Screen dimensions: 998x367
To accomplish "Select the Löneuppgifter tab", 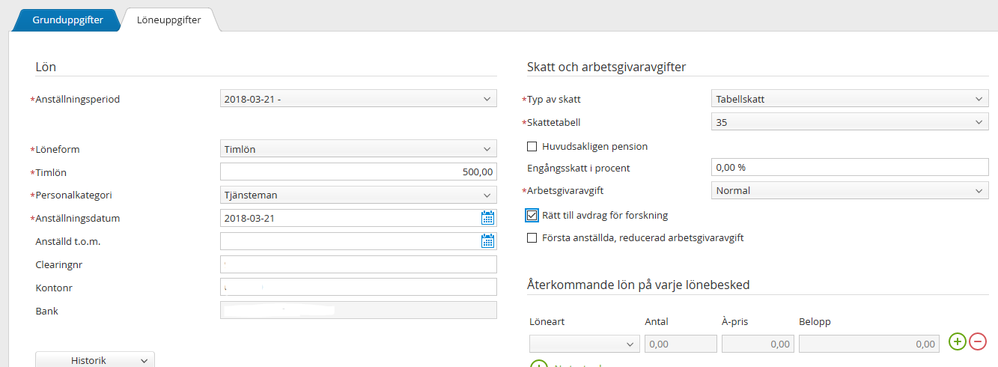I will pos(169,20).
